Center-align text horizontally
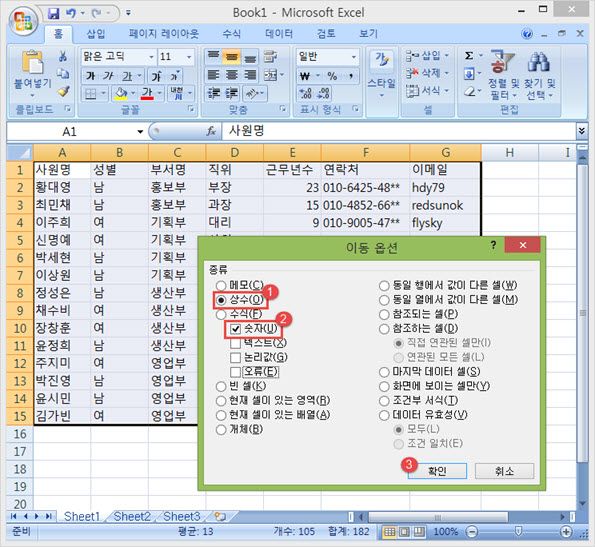This screenshot has height=547, width=595. tap(231, 75)
